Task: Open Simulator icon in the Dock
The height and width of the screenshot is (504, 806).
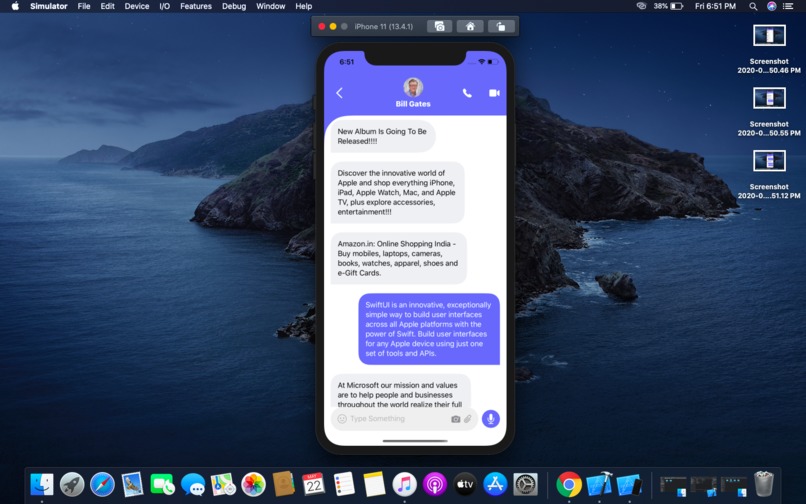Action: tap(629, 484)
